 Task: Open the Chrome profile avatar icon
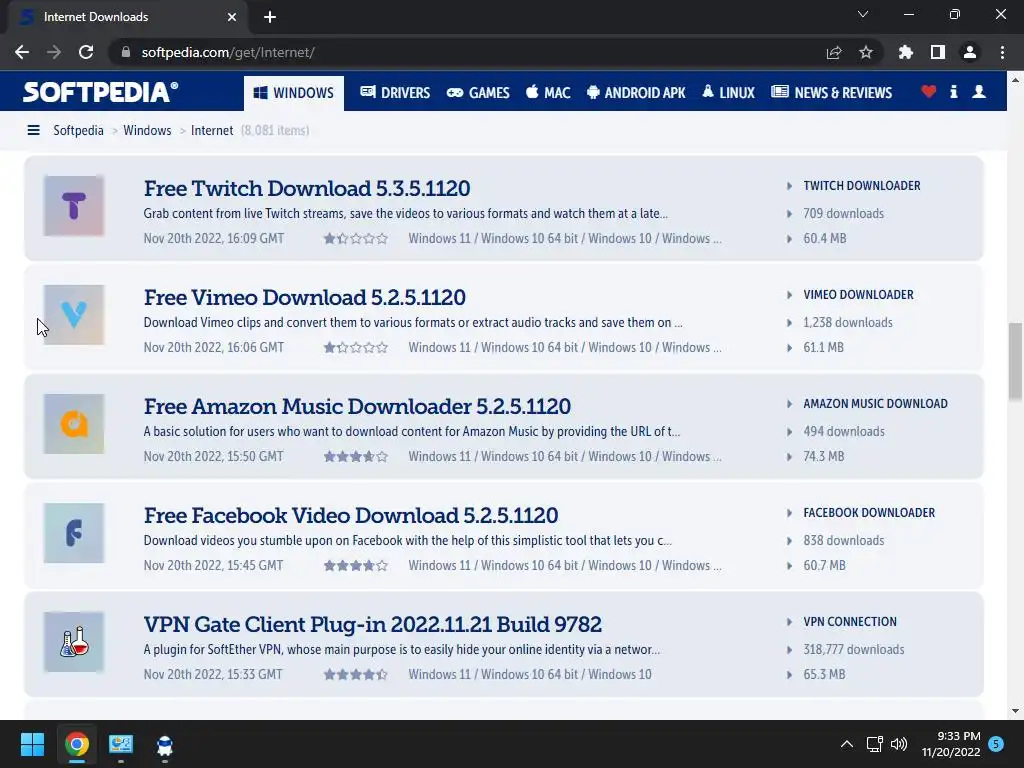click(x=970, y=52)
